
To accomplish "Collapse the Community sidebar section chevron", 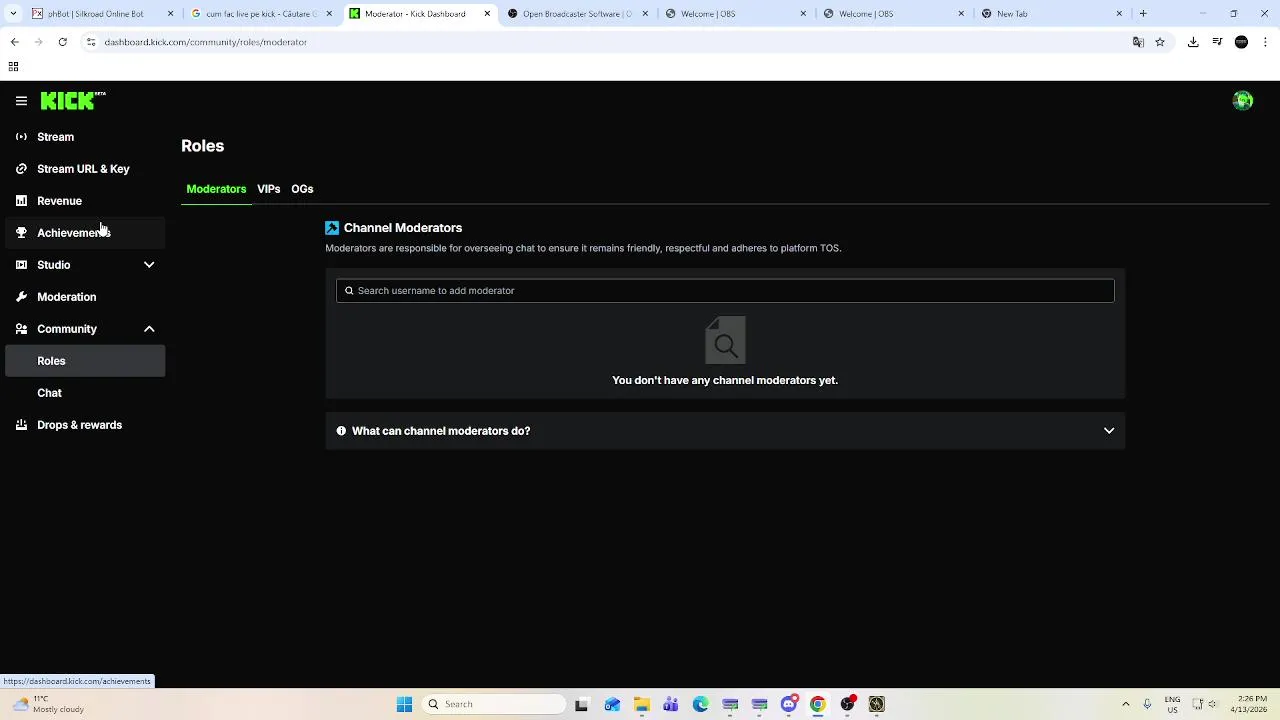I will (x=149, y=329).
